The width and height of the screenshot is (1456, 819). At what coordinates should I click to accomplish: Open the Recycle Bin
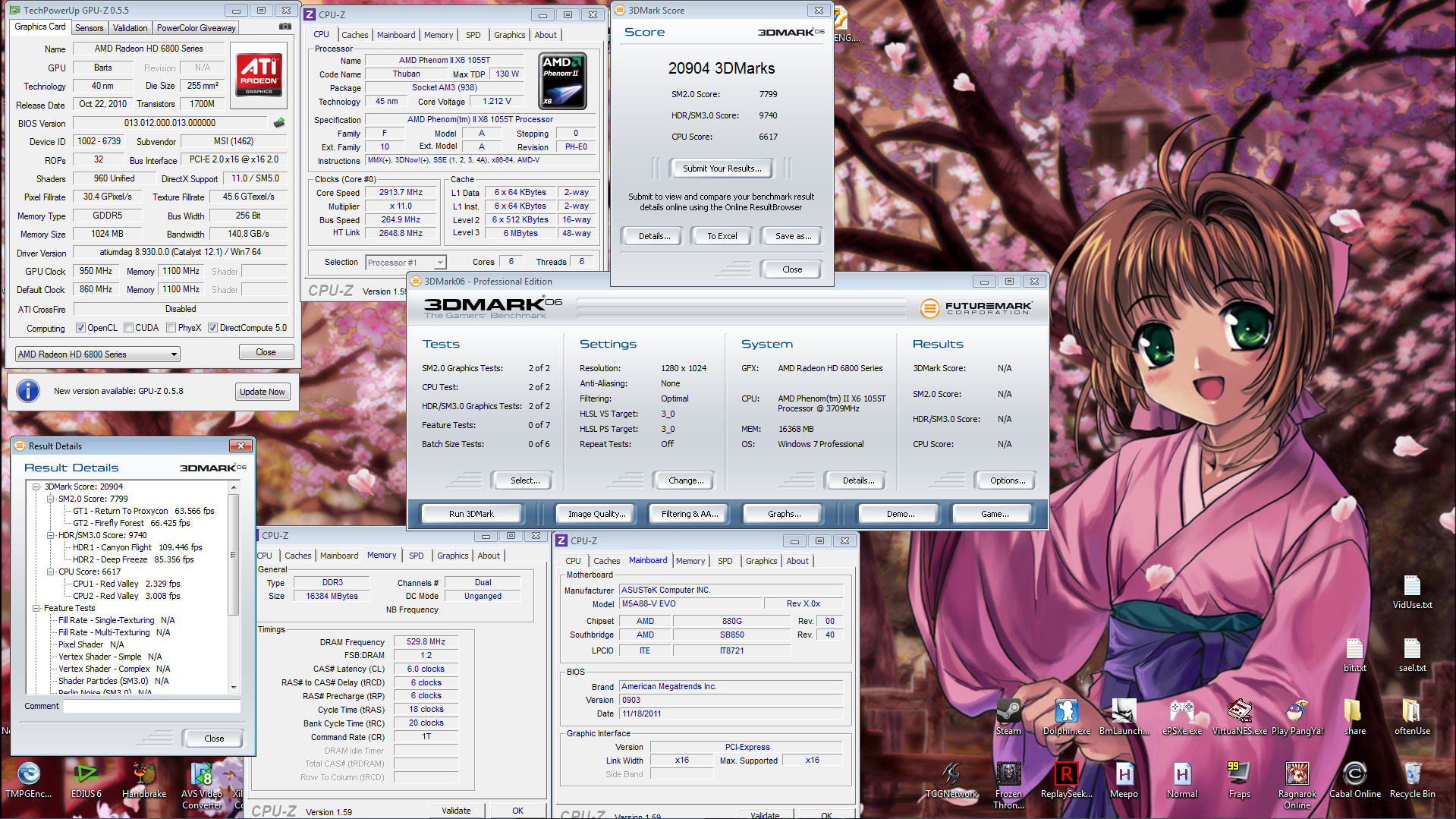pyautogui.click(x=1412, y=780)
